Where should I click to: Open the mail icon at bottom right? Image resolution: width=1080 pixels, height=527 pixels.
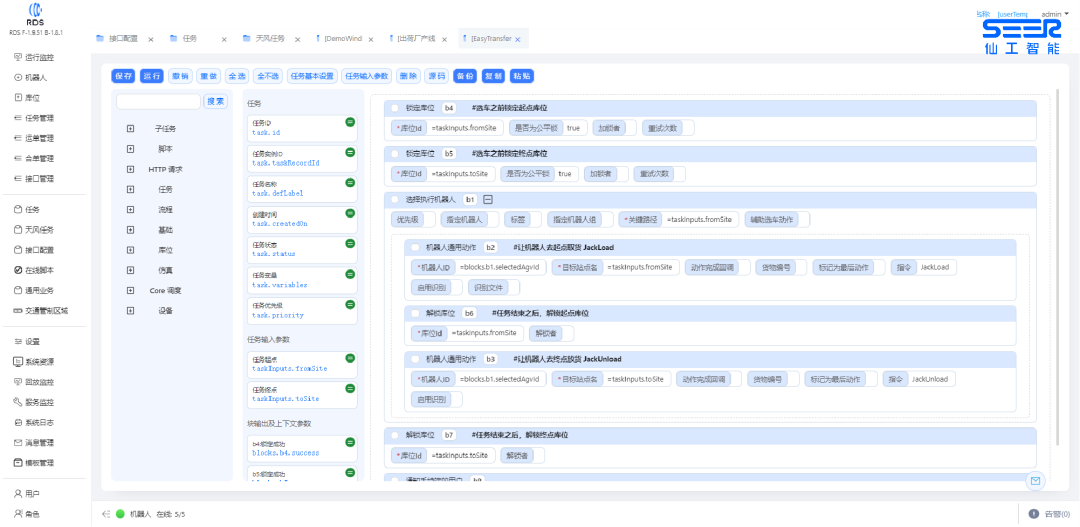pos(1035,481)
